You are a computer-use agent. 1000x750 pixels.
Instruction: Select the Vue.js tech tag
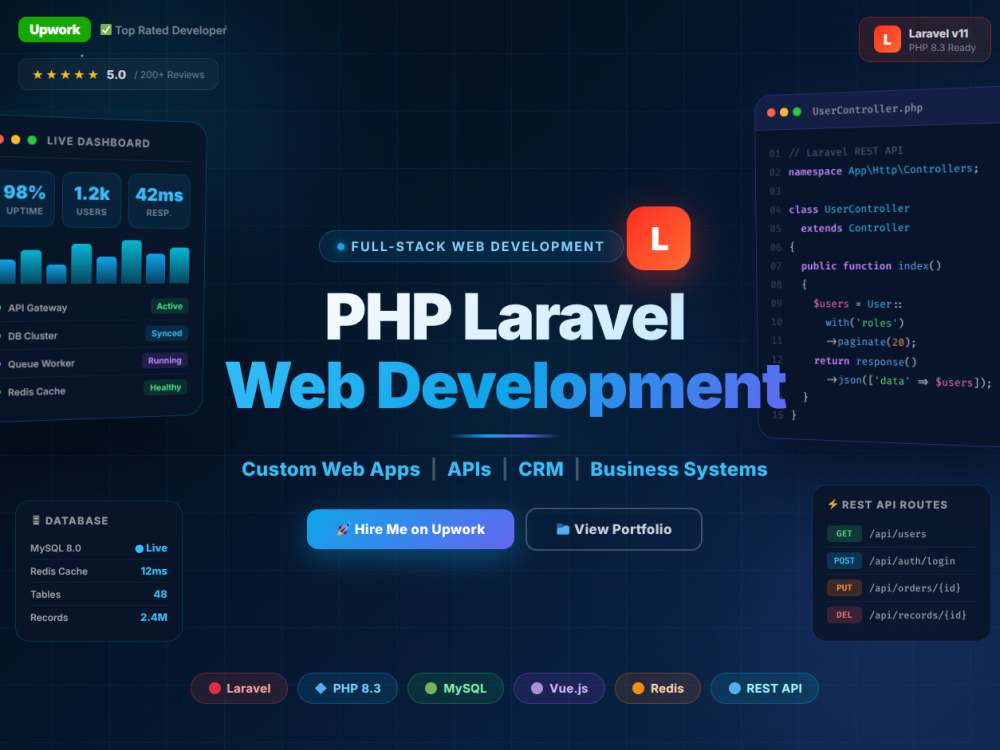559,688
